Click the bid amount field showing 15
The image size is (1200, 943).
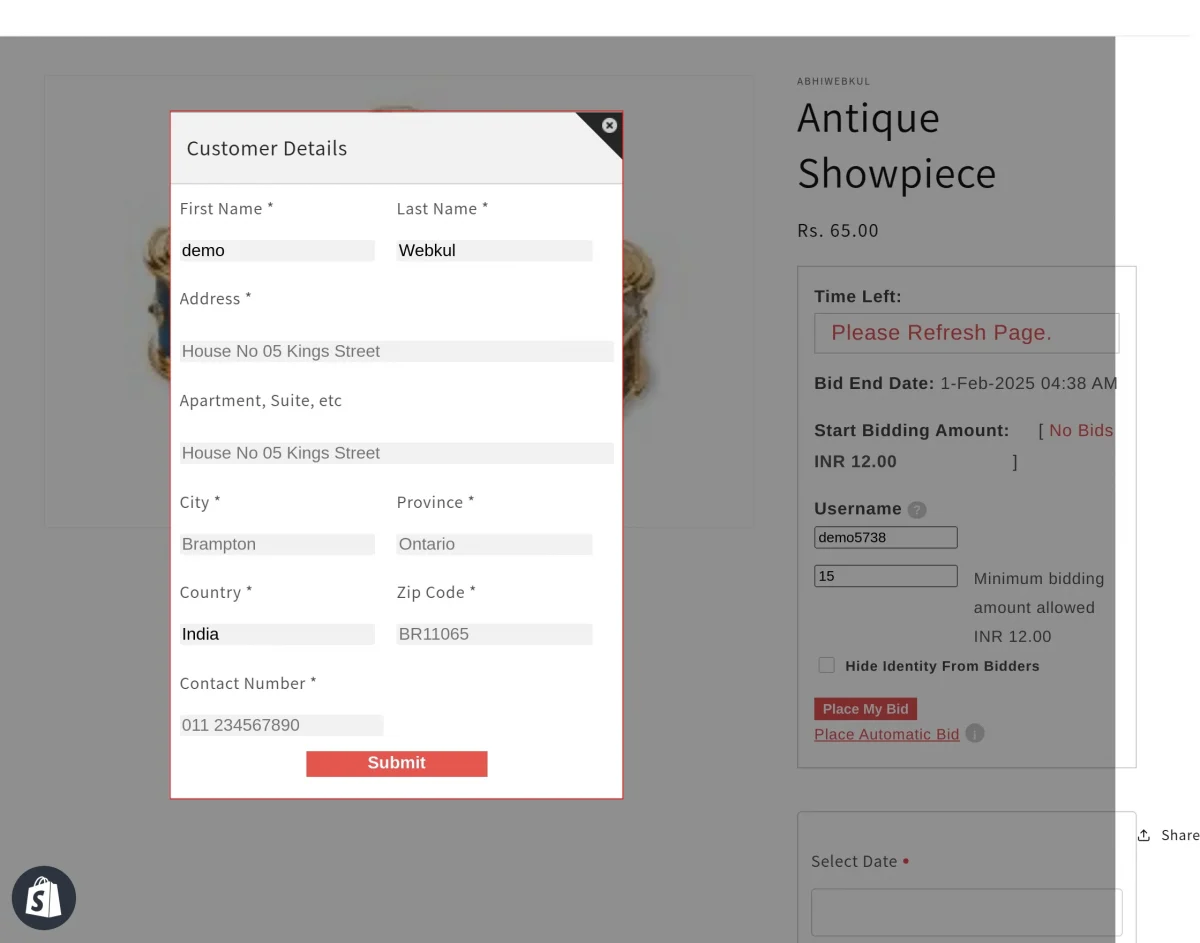(x=885, y=575)
